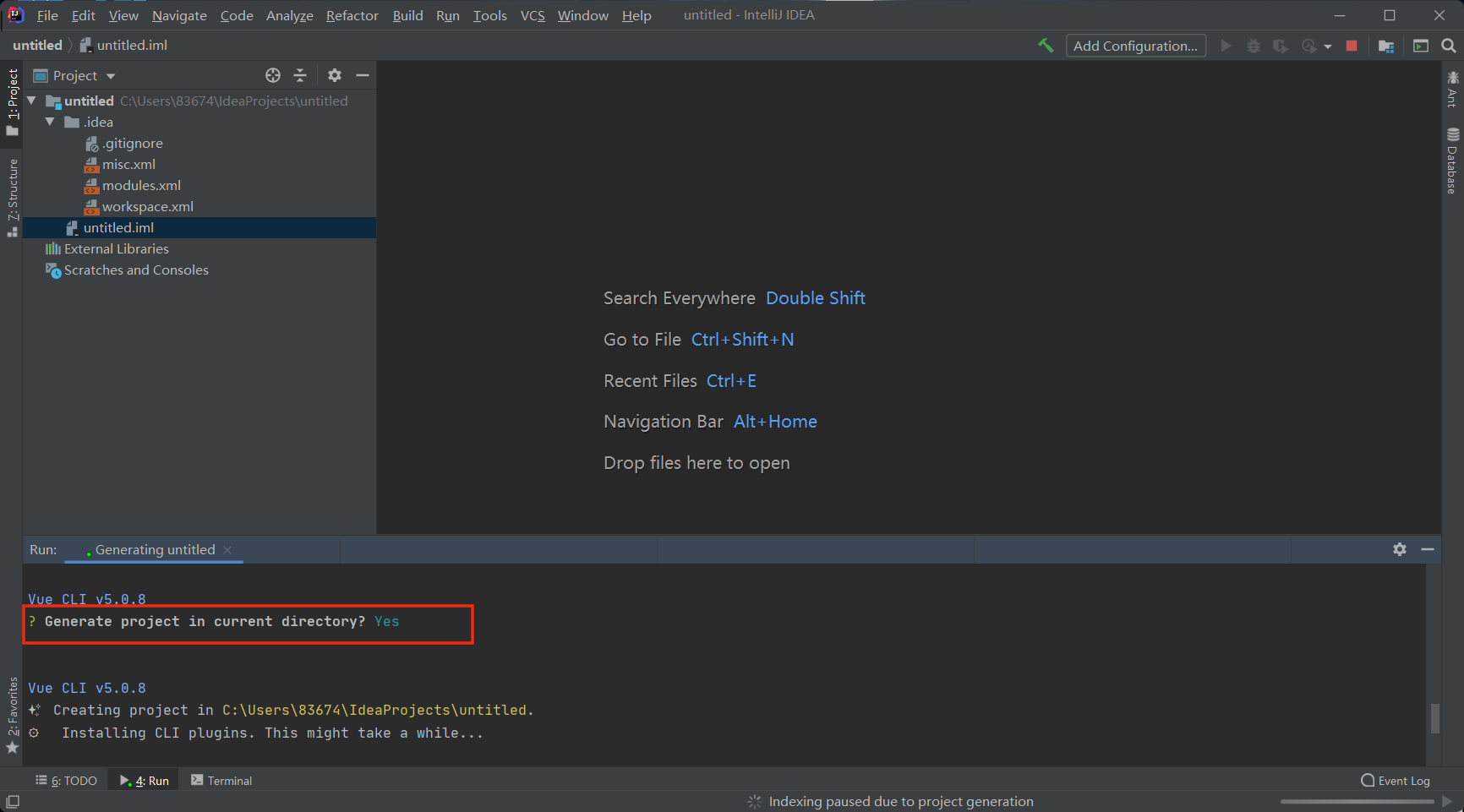The width and height of the screenshot is (1464, 812).
Task: Open the Window menu
Action: [582, 15]
